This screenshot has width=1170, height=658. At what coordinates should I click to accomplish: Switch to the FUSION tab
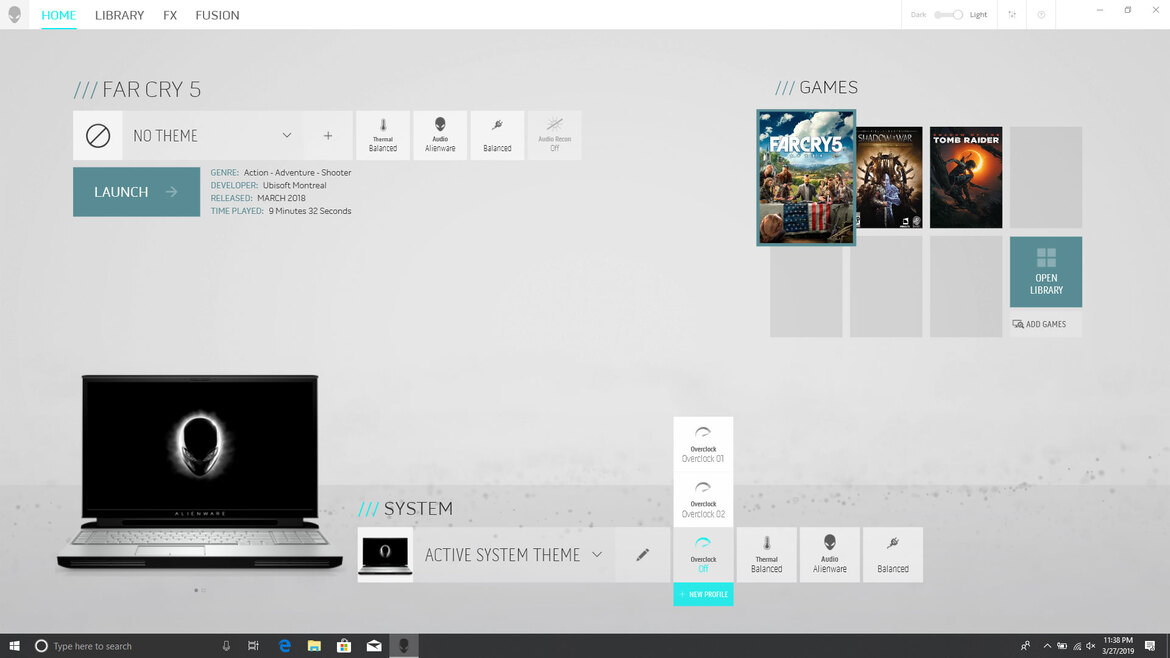[217, 15]
